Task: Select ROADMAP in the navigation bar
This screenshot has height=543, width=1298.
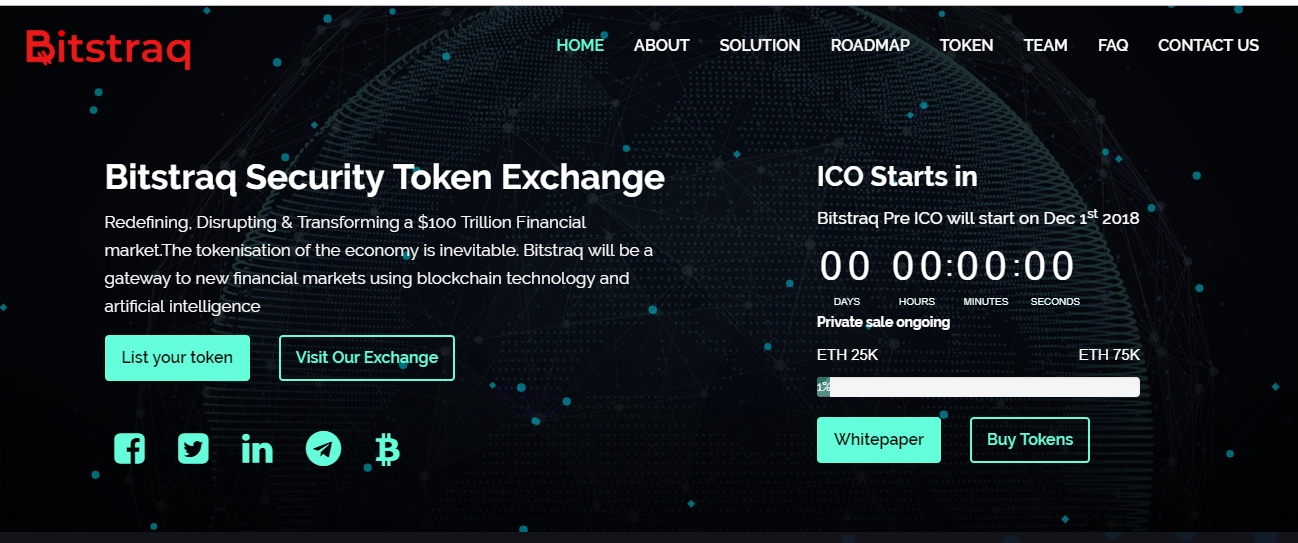Action: pyautogui.click(x=870, y=45)
